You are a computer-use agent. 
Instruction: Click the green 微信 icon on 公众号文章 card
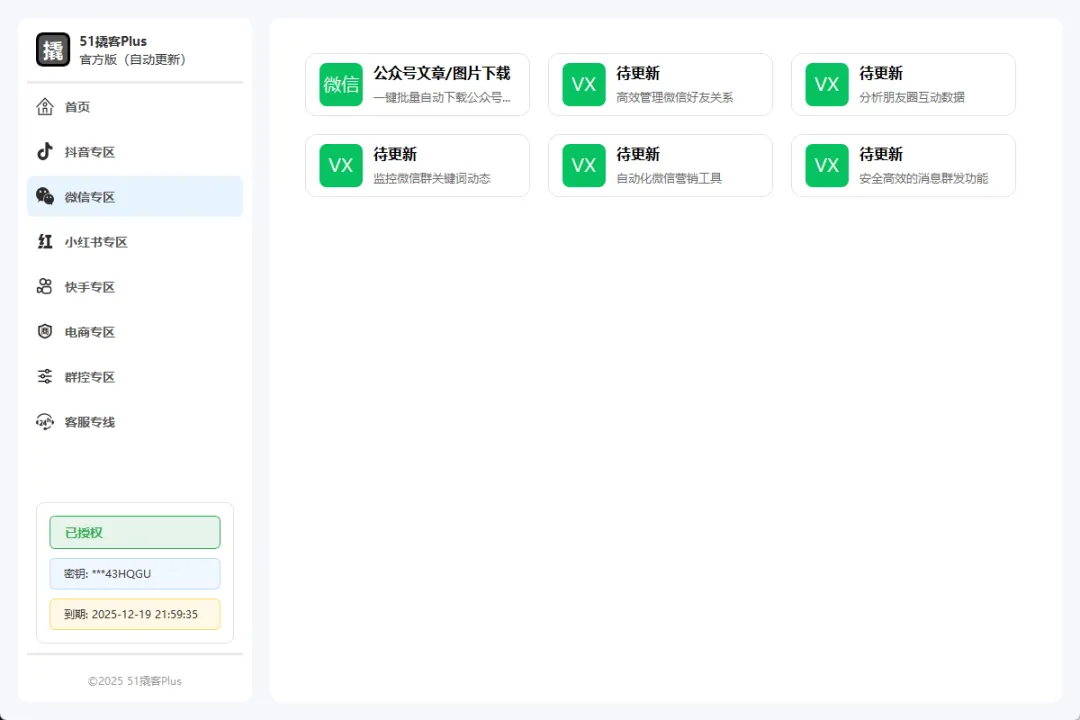click(x=341, y=85)
